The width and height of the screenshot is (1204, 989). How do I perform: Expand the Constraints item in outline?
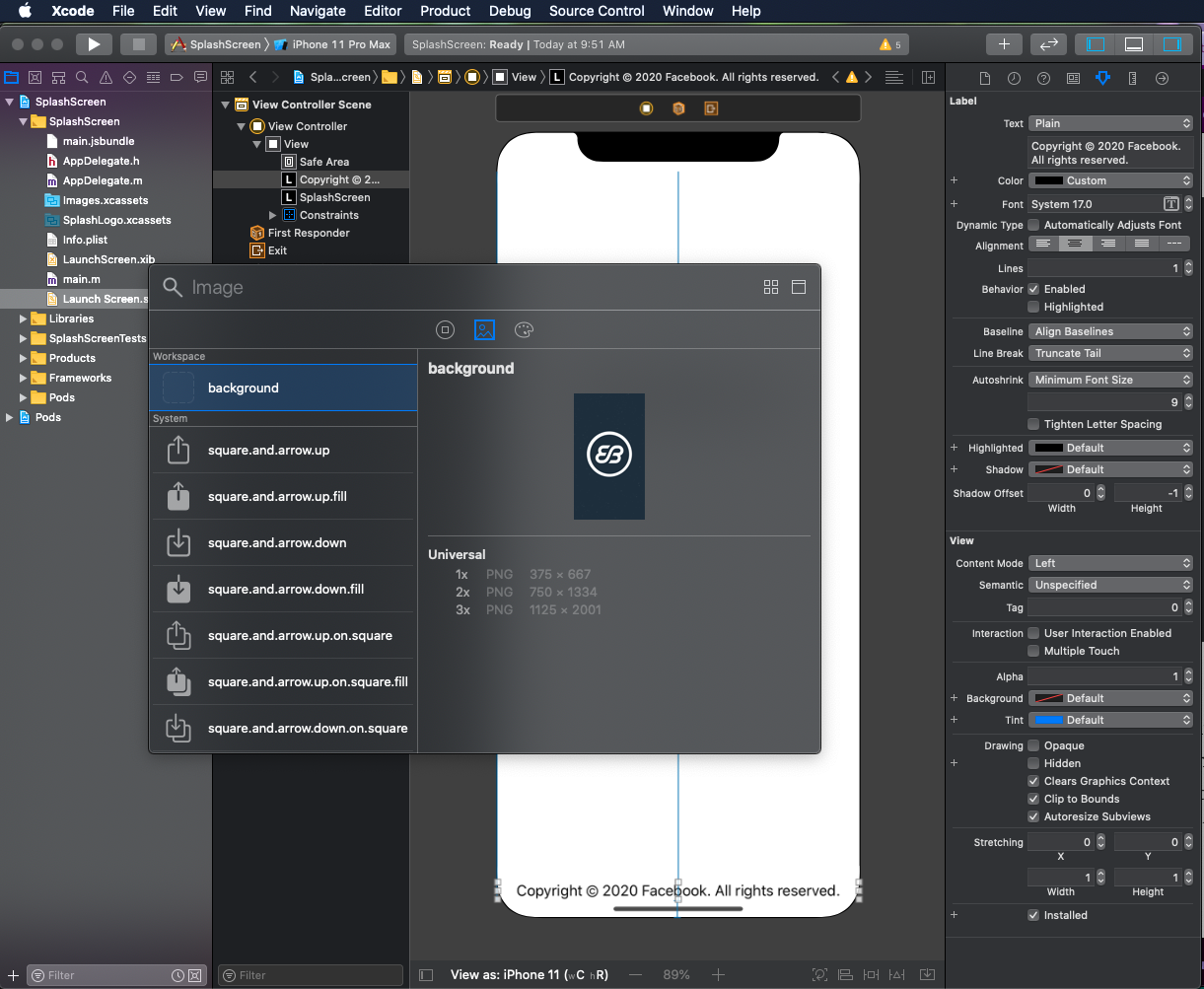coord(273,215)
